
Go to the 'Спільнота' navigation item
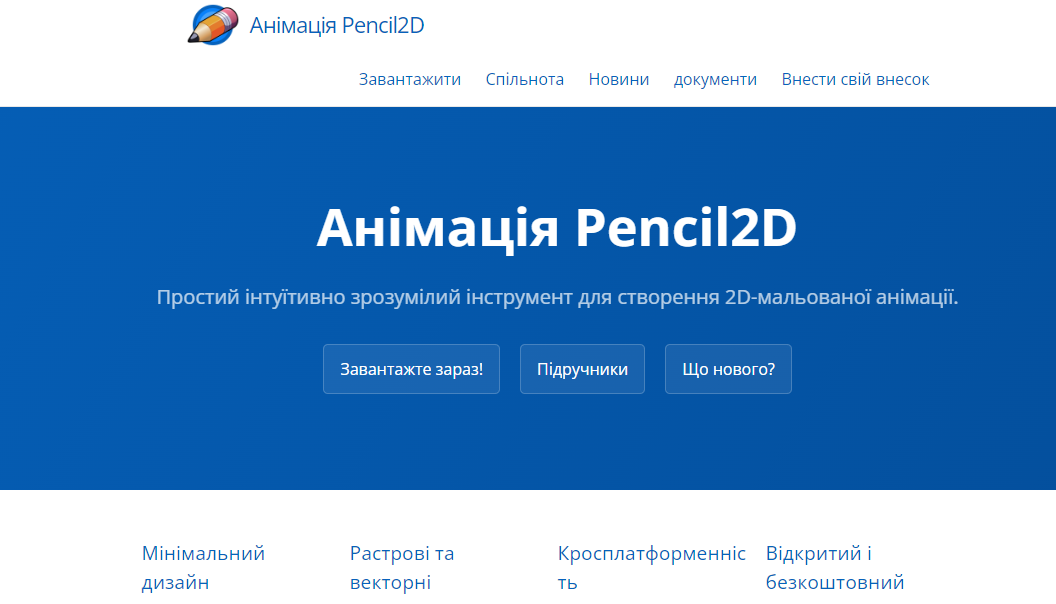point(525,79)
